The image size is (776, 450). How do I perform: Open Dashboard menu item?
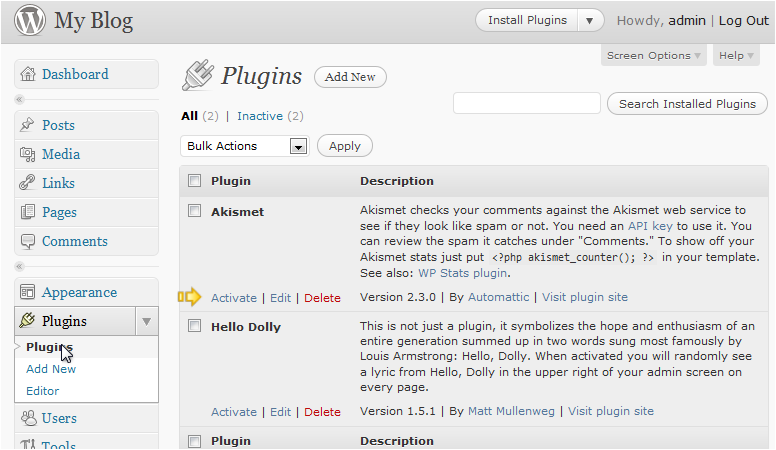point(75,74)
